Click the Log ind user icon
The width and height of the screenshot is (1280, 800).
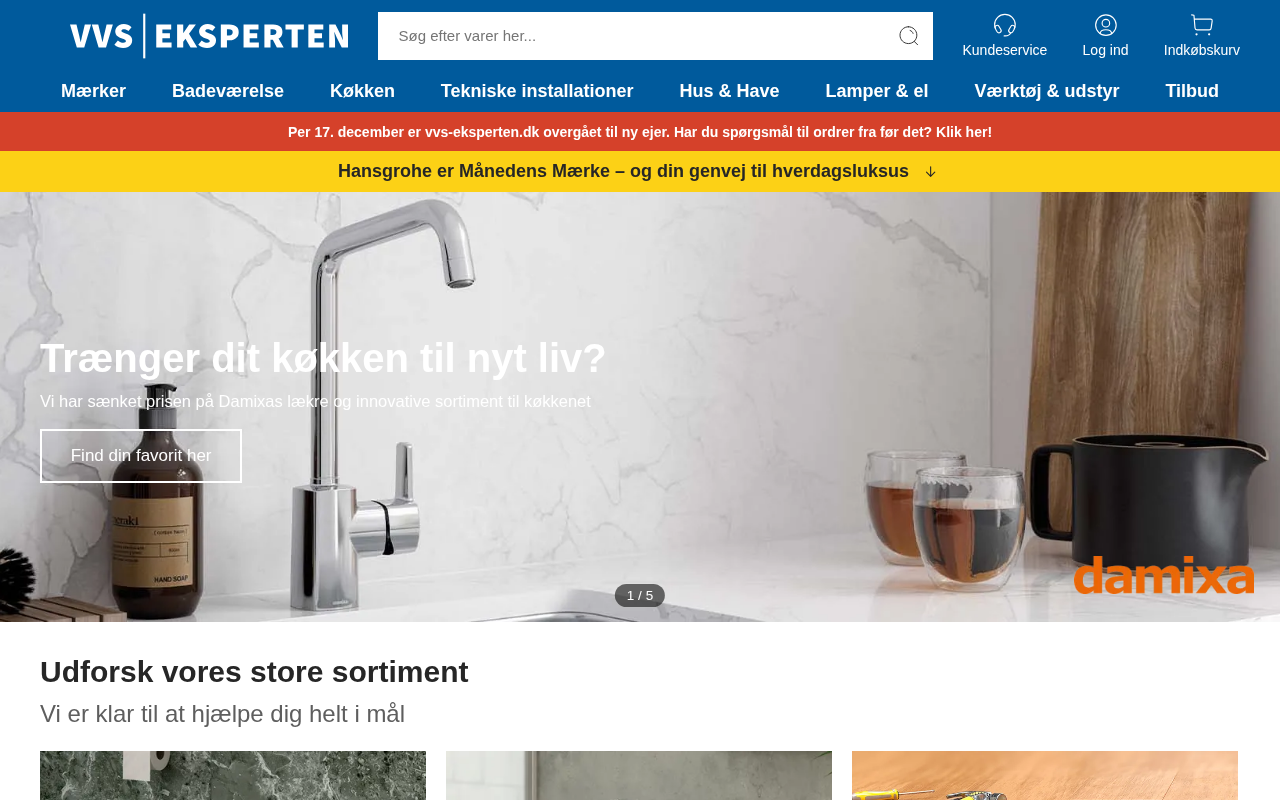1106,25
